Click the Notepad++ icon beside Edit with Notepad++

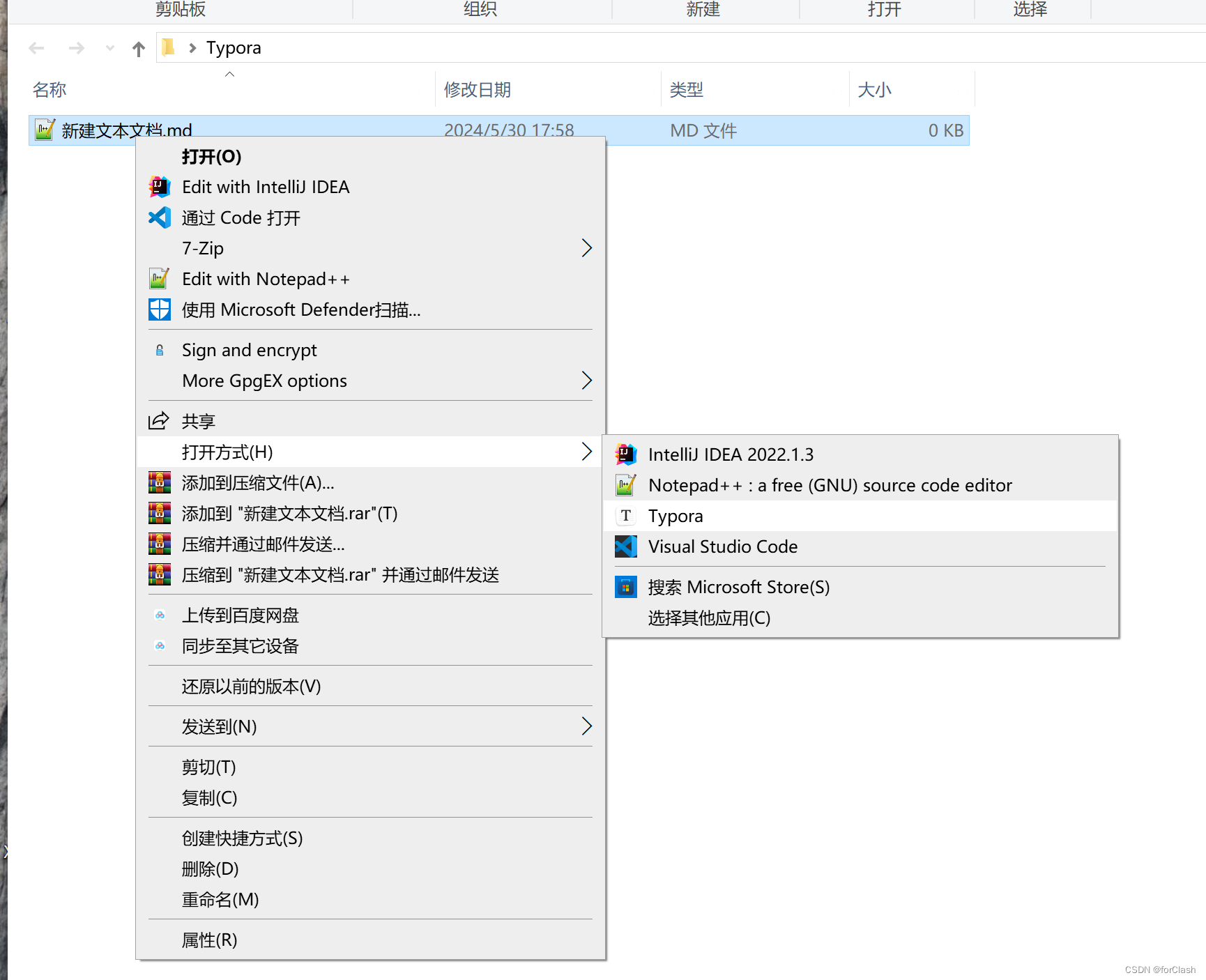coord(160,279)
